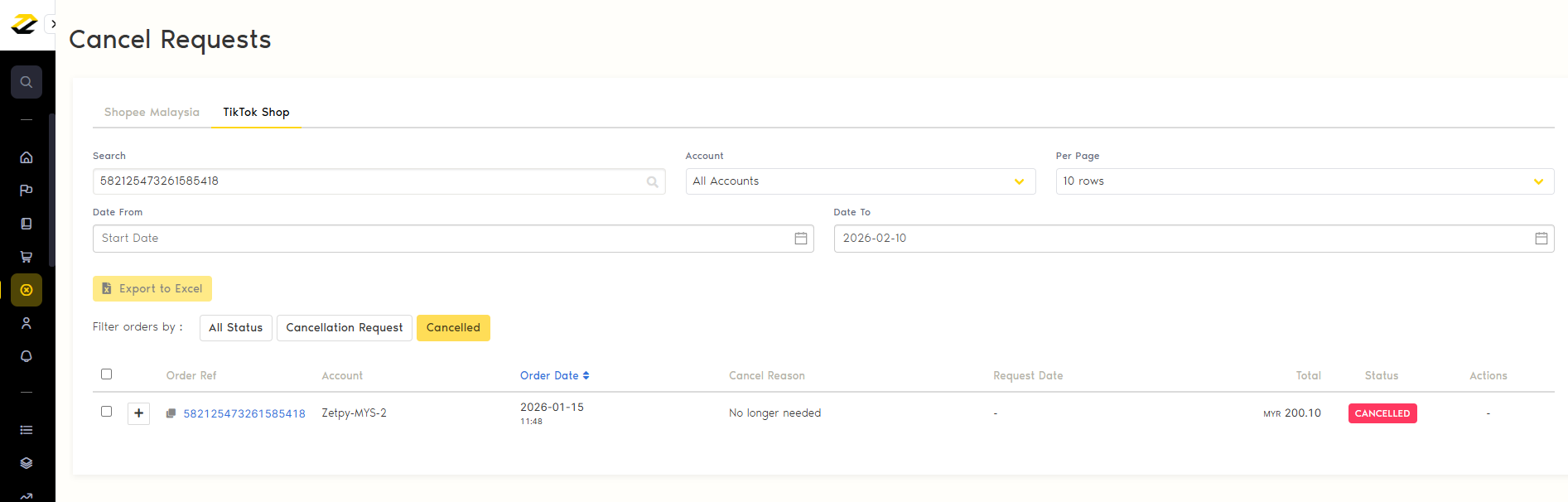
Task: Open calendar icon for Date From
Action: click(801, 239)
